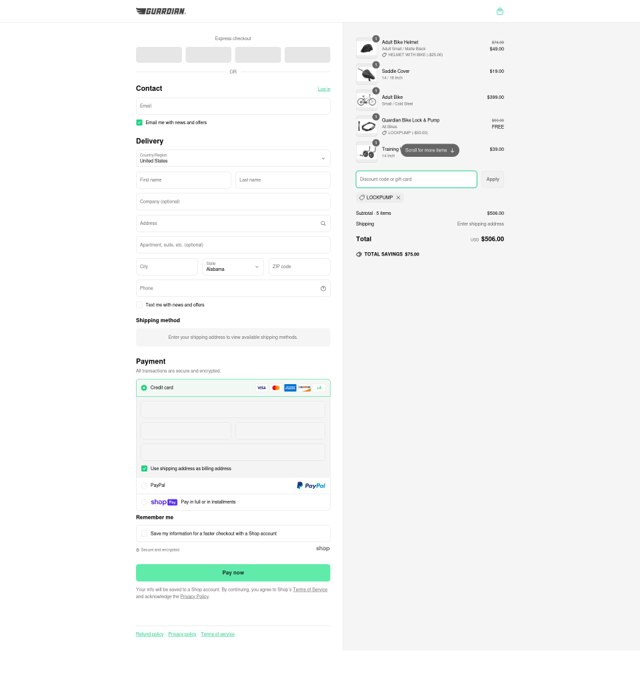Open the Refund policy link

pos(149,634)
